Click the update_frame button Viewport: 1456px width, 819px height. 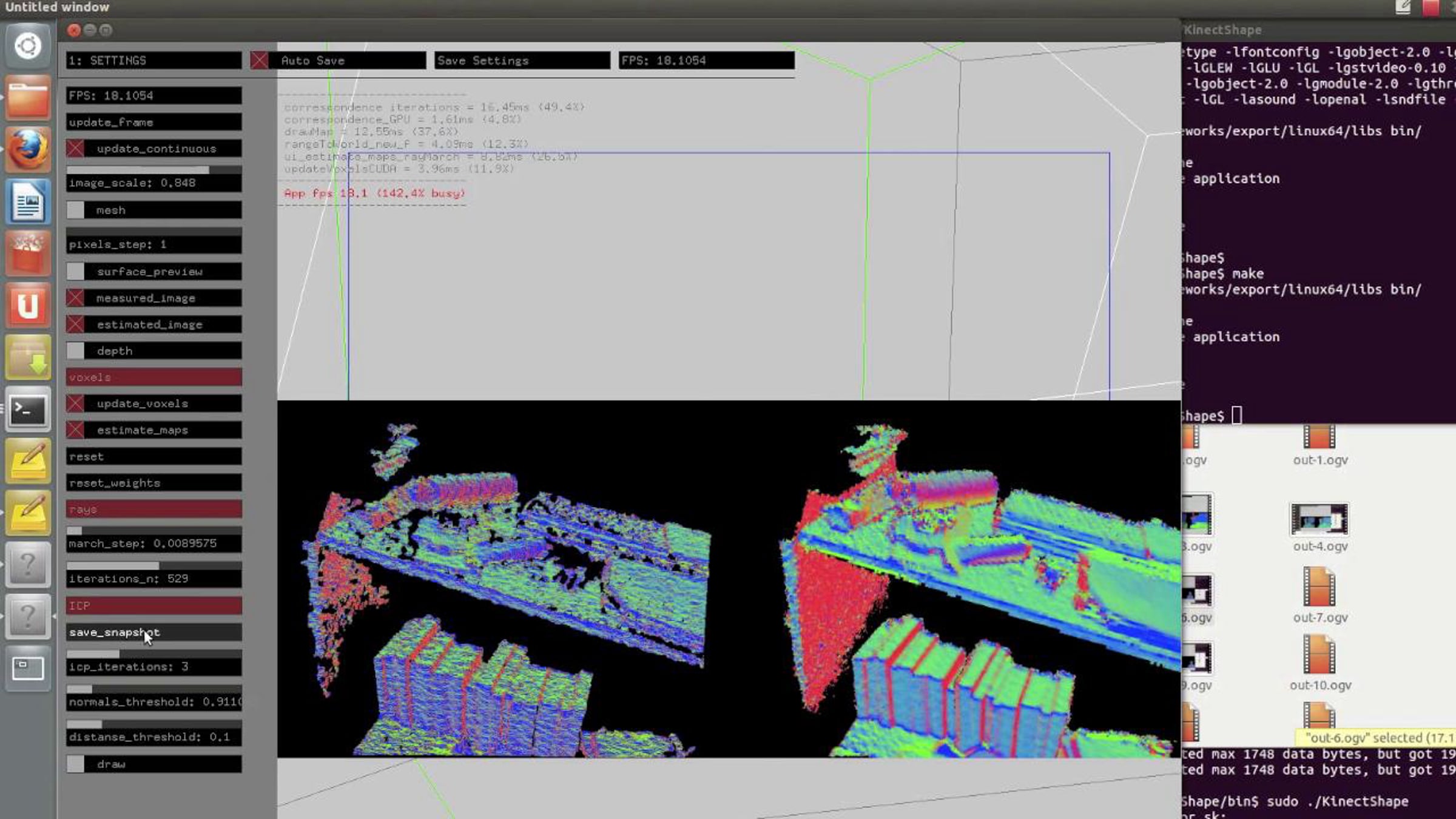[x=154, y=122]
